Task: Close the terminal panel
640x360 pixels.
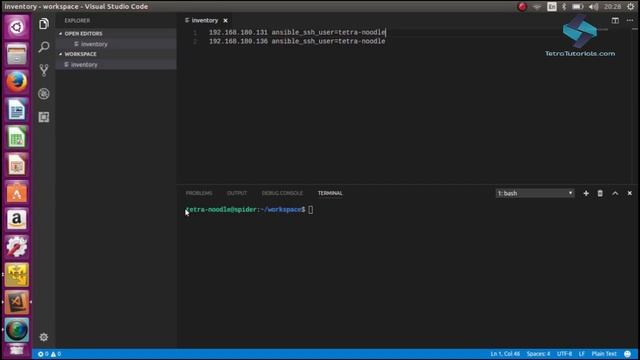Action: [x=630, y=193]
